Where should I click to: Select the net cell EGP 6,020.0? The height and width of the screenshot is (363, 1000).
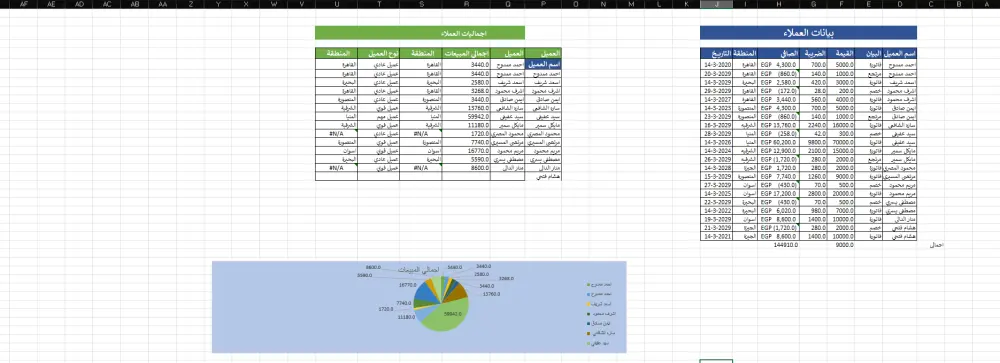pos(779,211)
